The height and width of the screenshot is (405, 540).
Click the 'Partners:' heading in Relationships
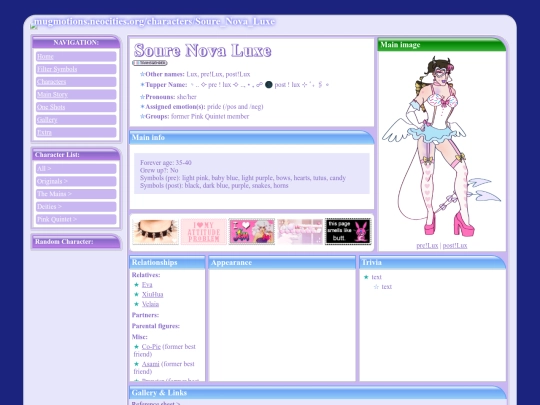pos(145,315)
